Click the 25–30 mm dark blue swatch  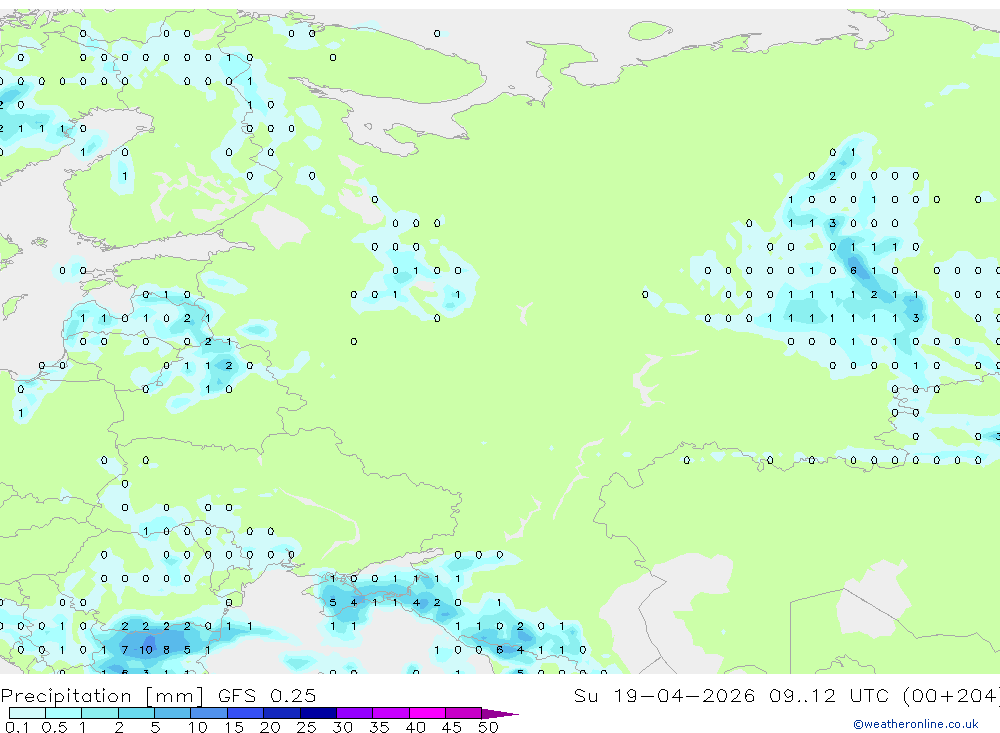318,713
